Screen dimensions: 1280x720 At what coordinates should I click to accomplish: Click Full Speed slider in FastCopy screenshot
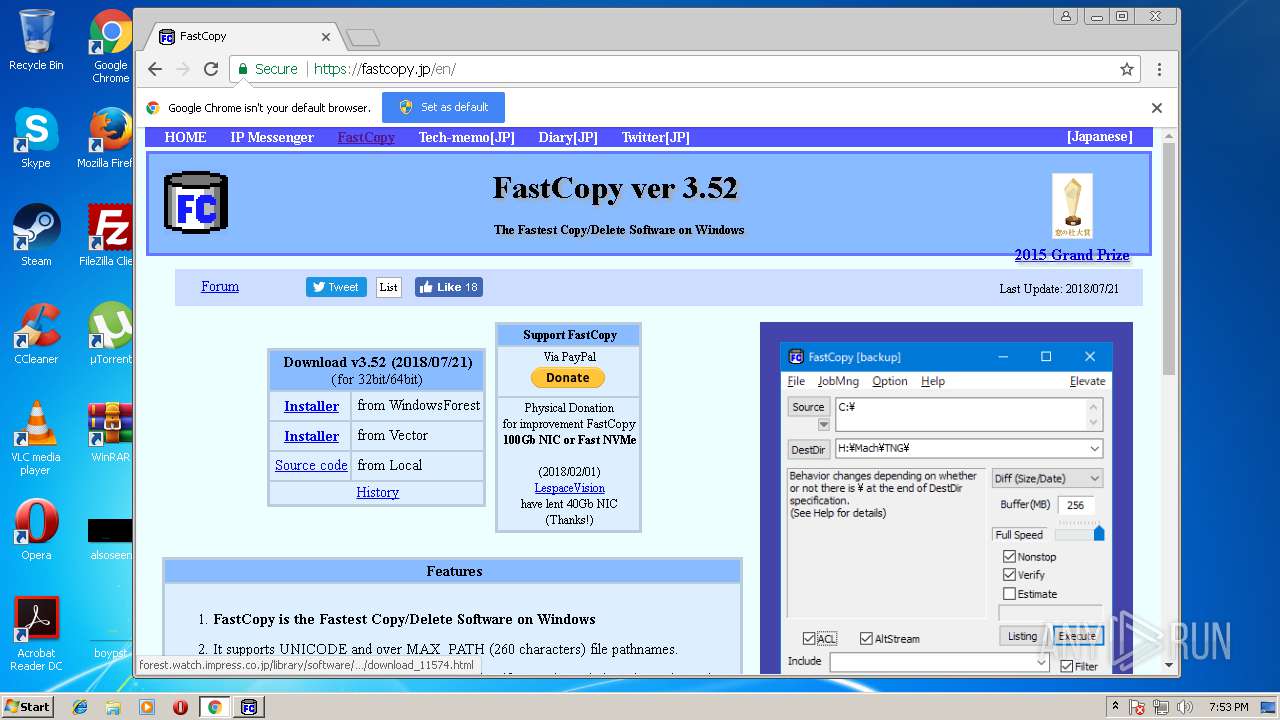point(1079,534)
